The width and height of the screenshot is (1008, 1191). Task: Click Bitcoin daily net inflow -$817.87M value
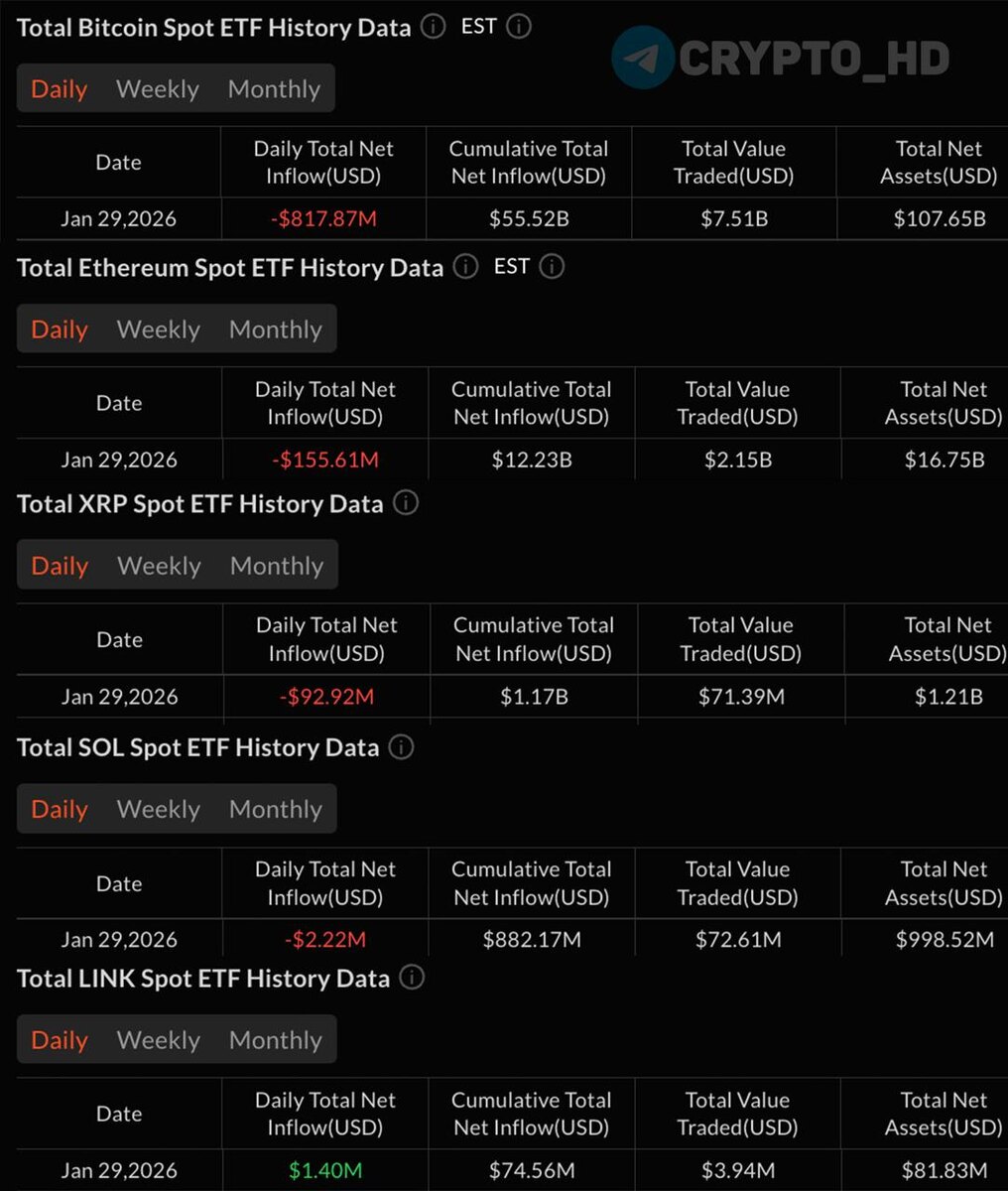323,218
